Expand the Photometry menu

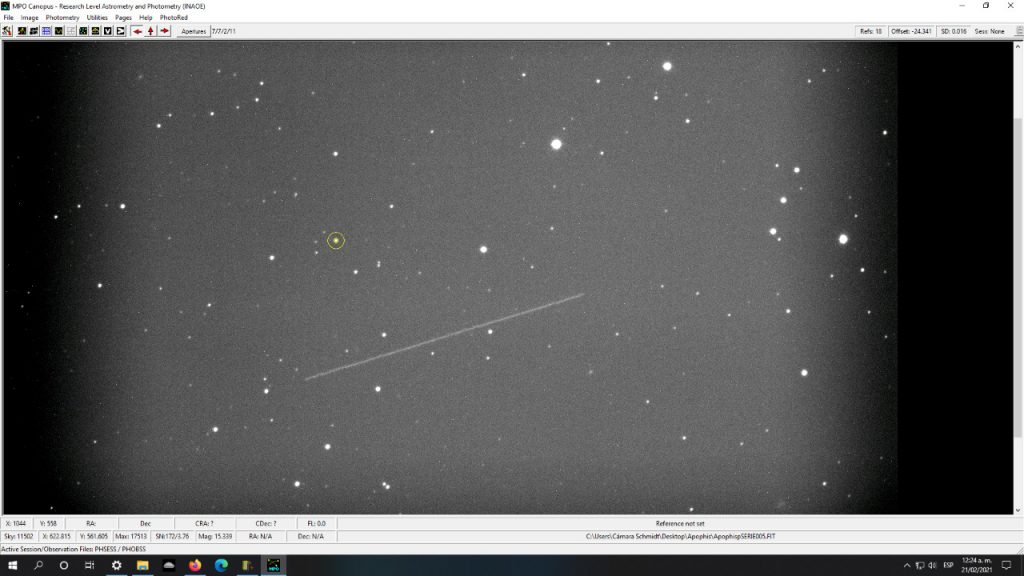click(x=62, y=18)
